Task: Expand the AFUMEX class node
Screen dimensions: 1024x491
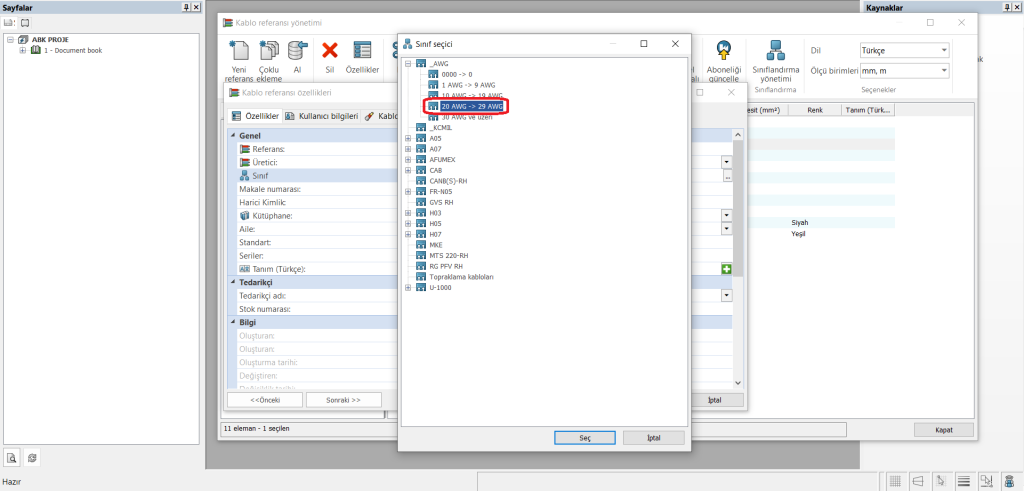Action: coord(408,160)
